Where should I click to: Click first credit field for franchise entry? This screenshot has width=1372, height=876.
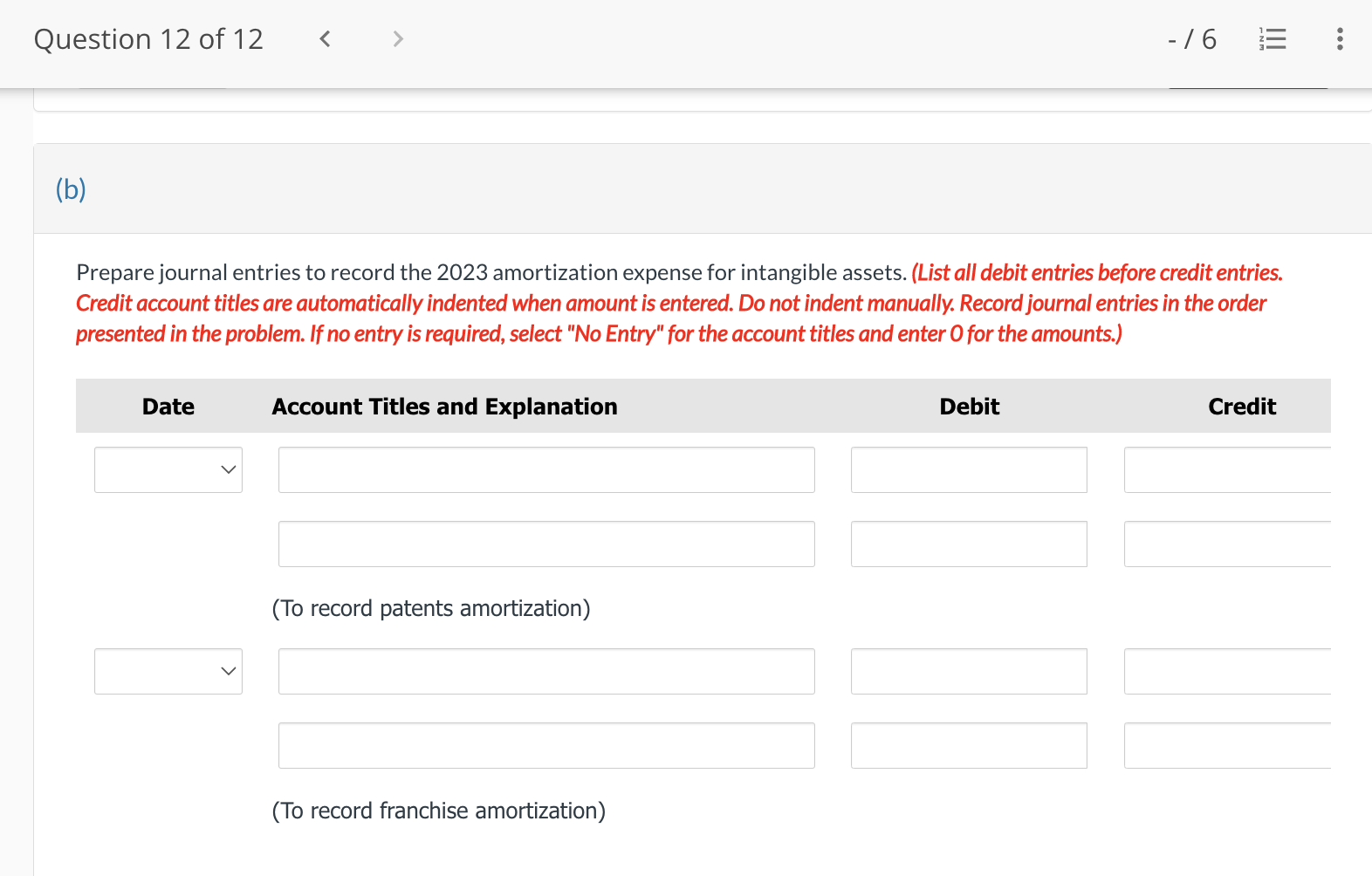click(1227, 671)
